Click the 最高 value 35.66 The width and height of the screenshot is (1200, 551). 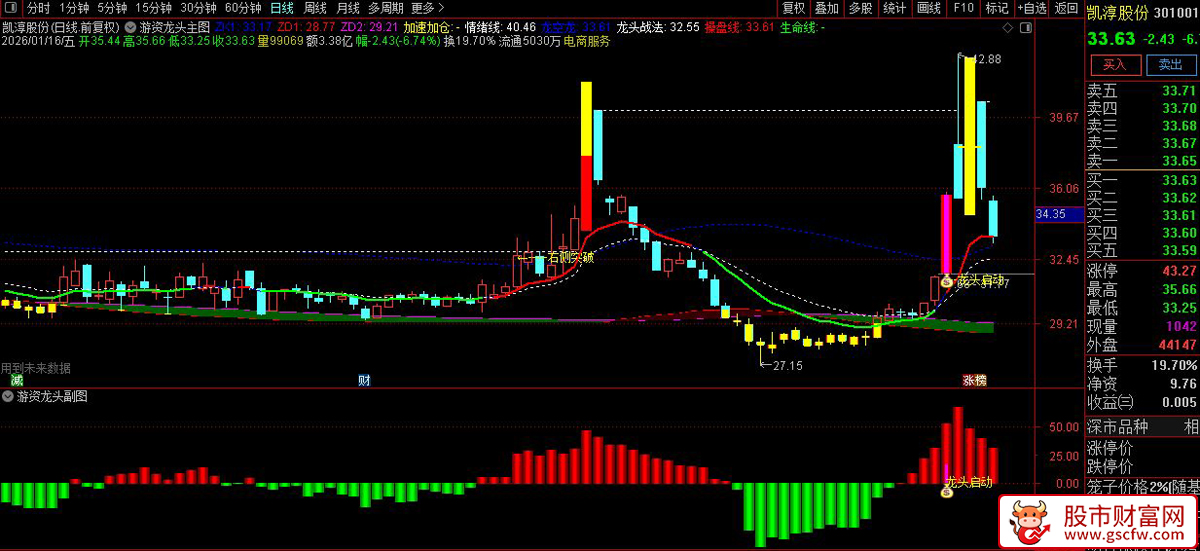click(x=1179, y=289)
